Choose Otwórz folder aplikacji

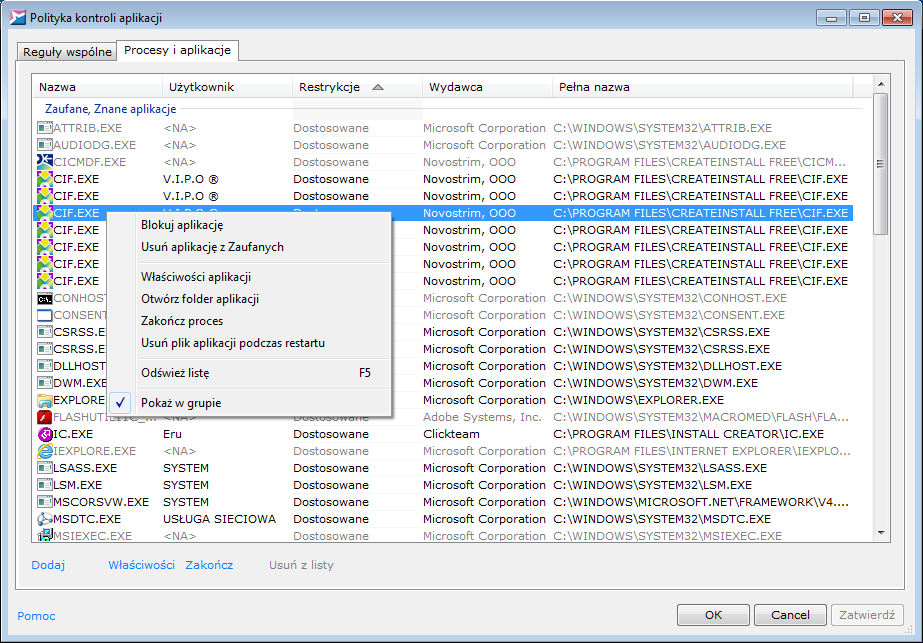[x=248, y=299]
